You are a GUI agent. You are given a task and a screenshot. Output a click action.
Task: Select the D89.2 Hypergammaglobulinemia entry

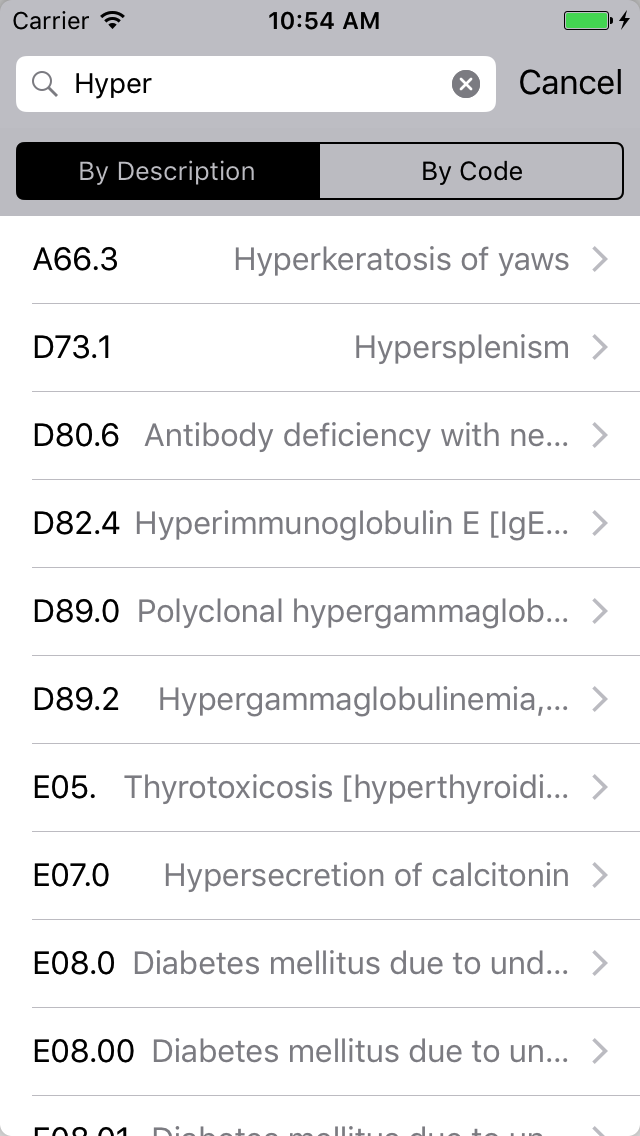point(320,699)
